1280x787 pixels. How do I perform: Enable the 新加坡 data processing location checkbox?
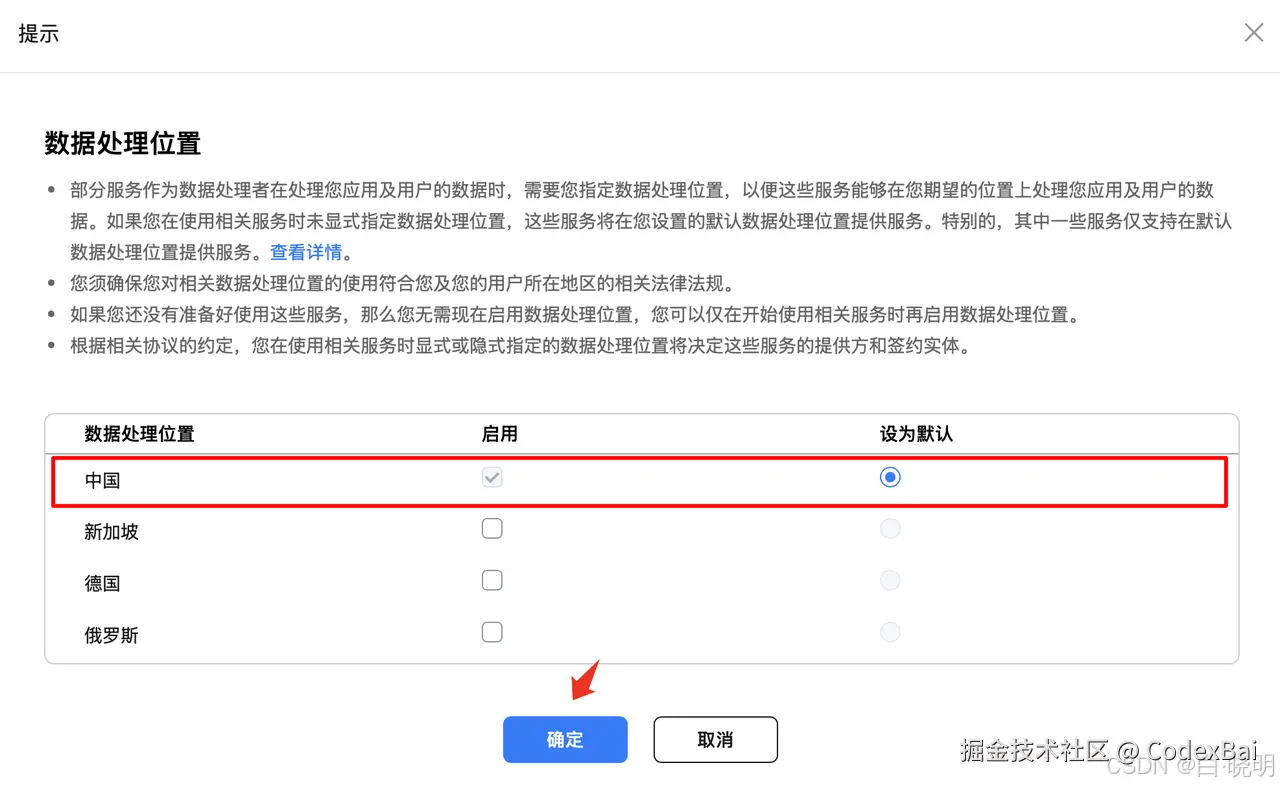tap(492, 528)
